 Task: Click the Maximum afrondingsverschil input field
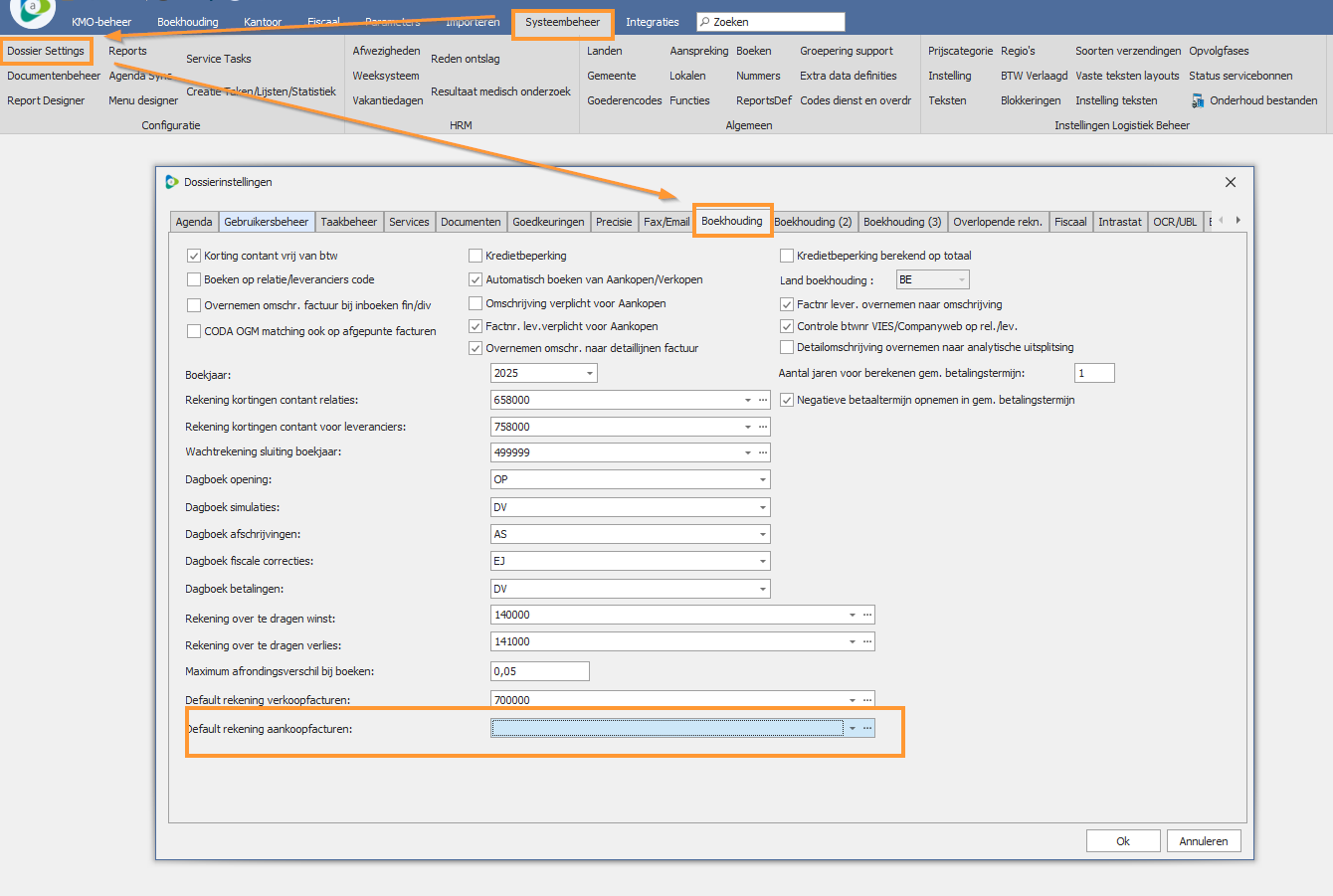point(539,671)
